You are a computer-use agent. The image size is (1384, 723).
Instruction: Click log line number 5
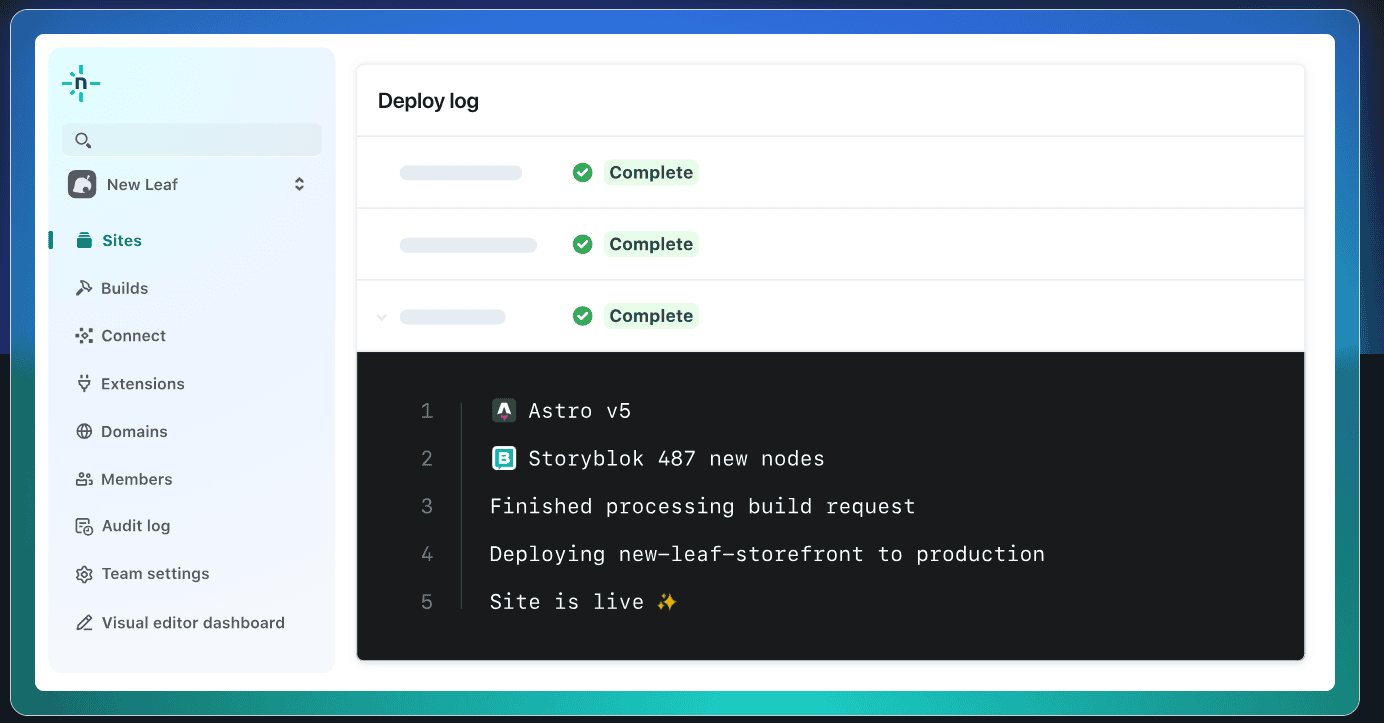(427, 602)
